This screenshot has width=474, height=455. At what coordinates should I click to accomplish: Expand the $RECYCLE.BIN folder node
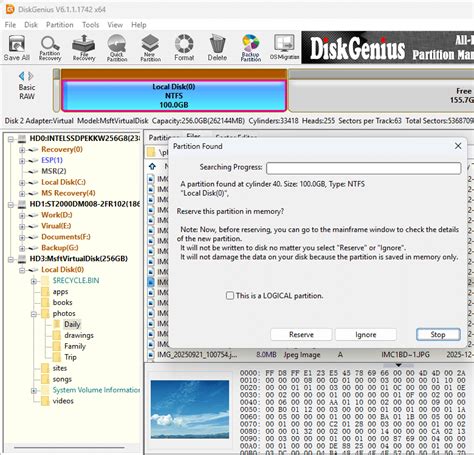click(x=34, y=281)
